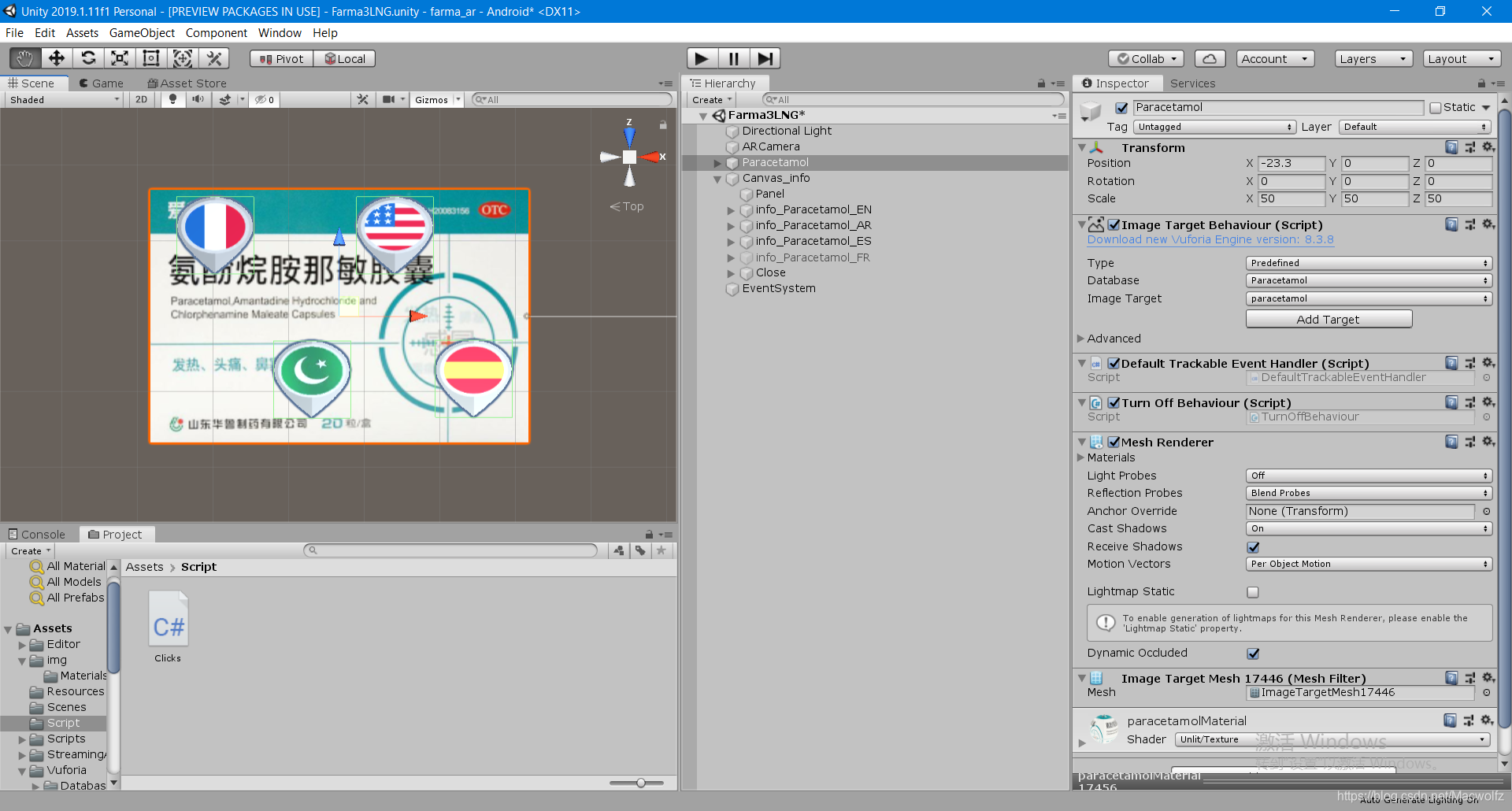The height and width of the screenshot is (811, 1512).
Task: Select the custom editor tools icon
Action: click(213, 58)
